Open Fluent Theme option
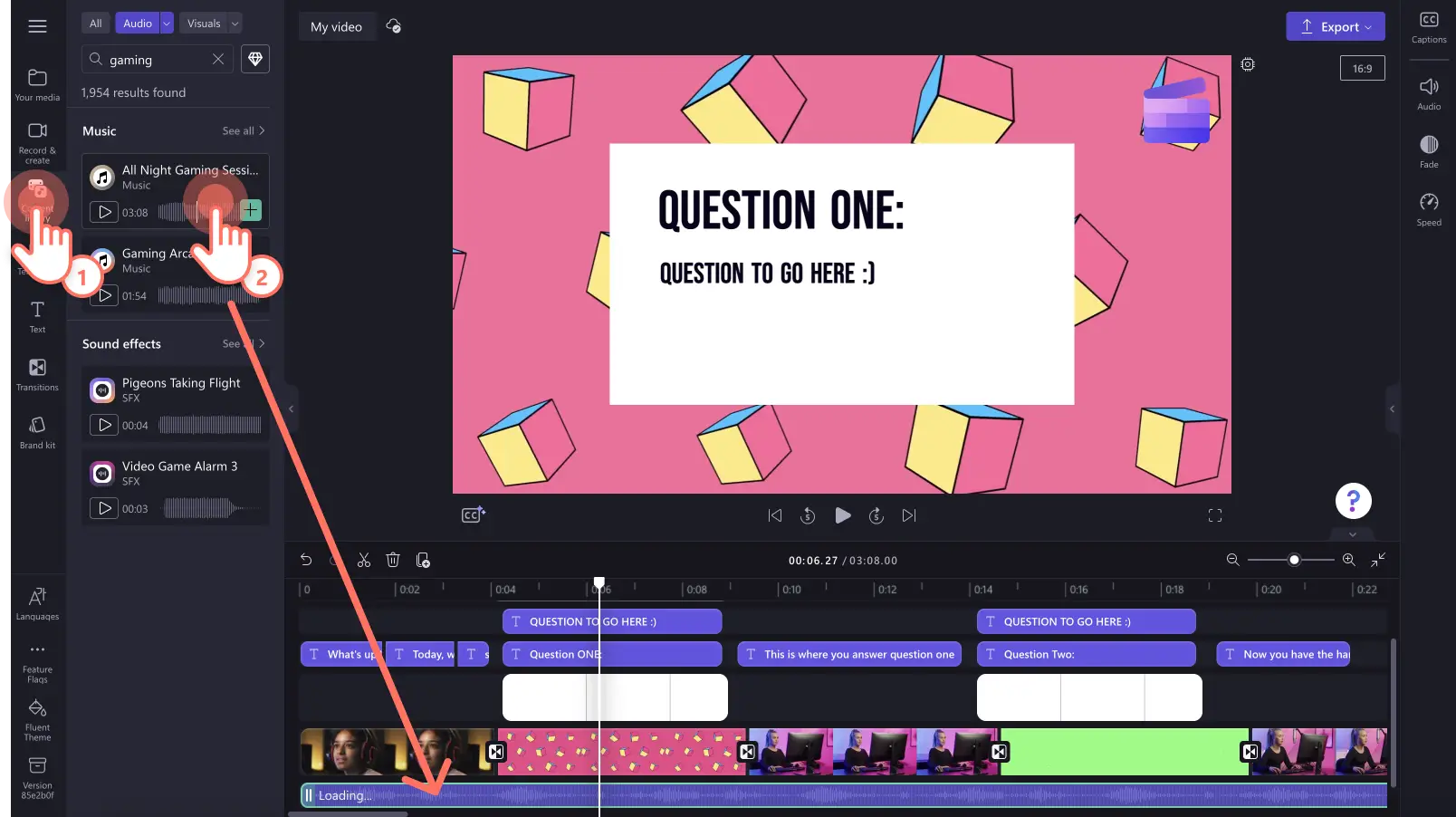1456x817 pixels. [x=37, y=720]
